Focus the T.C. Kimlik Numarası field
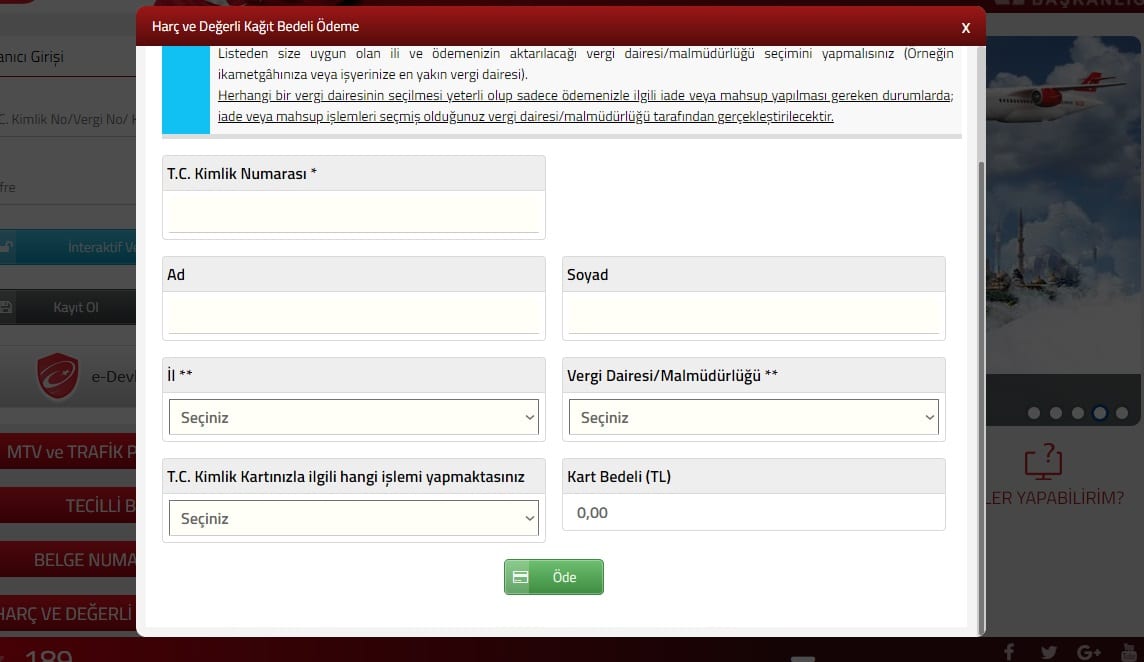This screenshot has height=662, width=1144. pyautogui.click(x=353, y=214)
